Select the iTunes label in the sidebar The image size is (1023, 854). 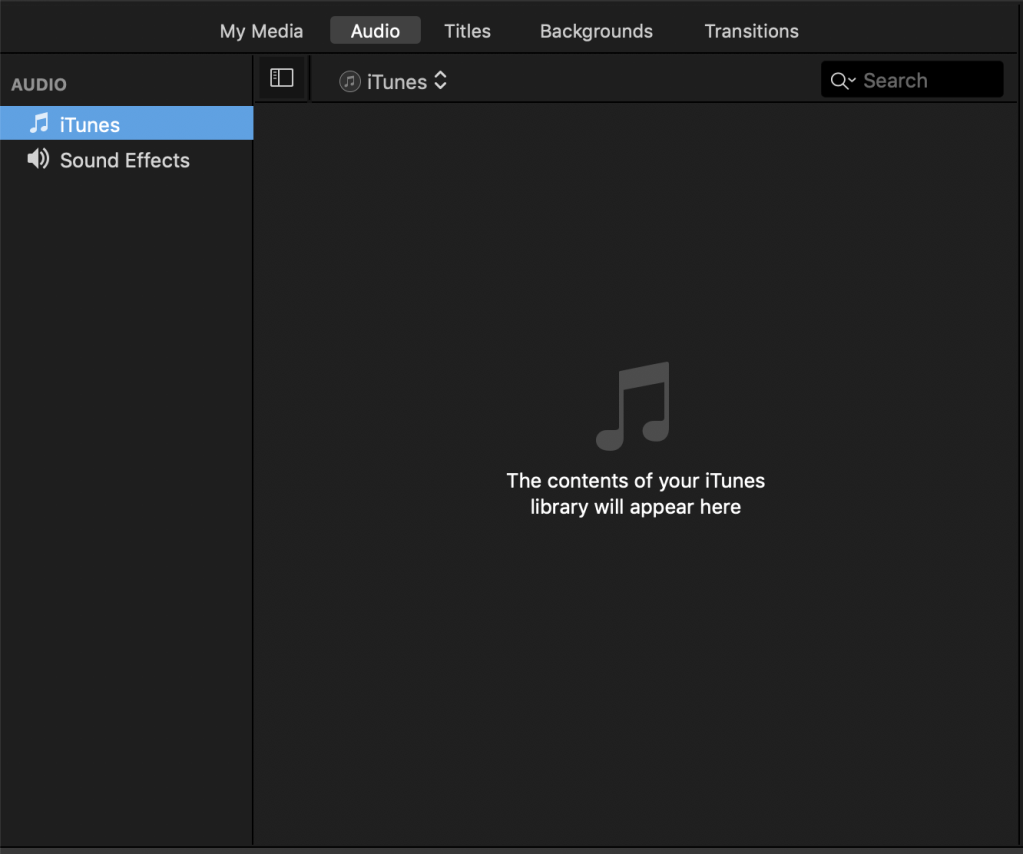coord(90,125)
